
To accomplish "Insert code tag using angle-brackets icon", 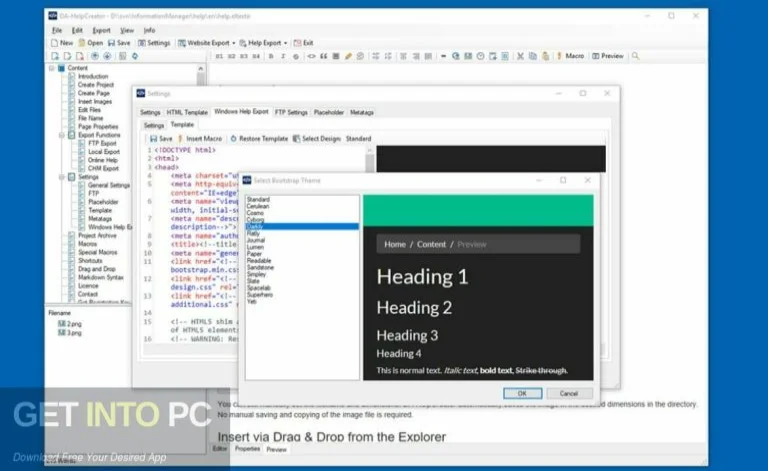I will (x=311, y=56).
